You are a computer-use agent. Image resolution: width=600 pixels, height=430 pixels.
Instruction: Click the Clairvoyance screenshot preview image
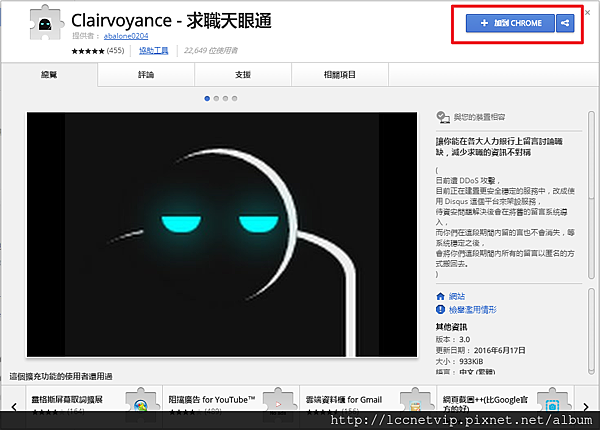pyautogui.click(x=222, y=235)
